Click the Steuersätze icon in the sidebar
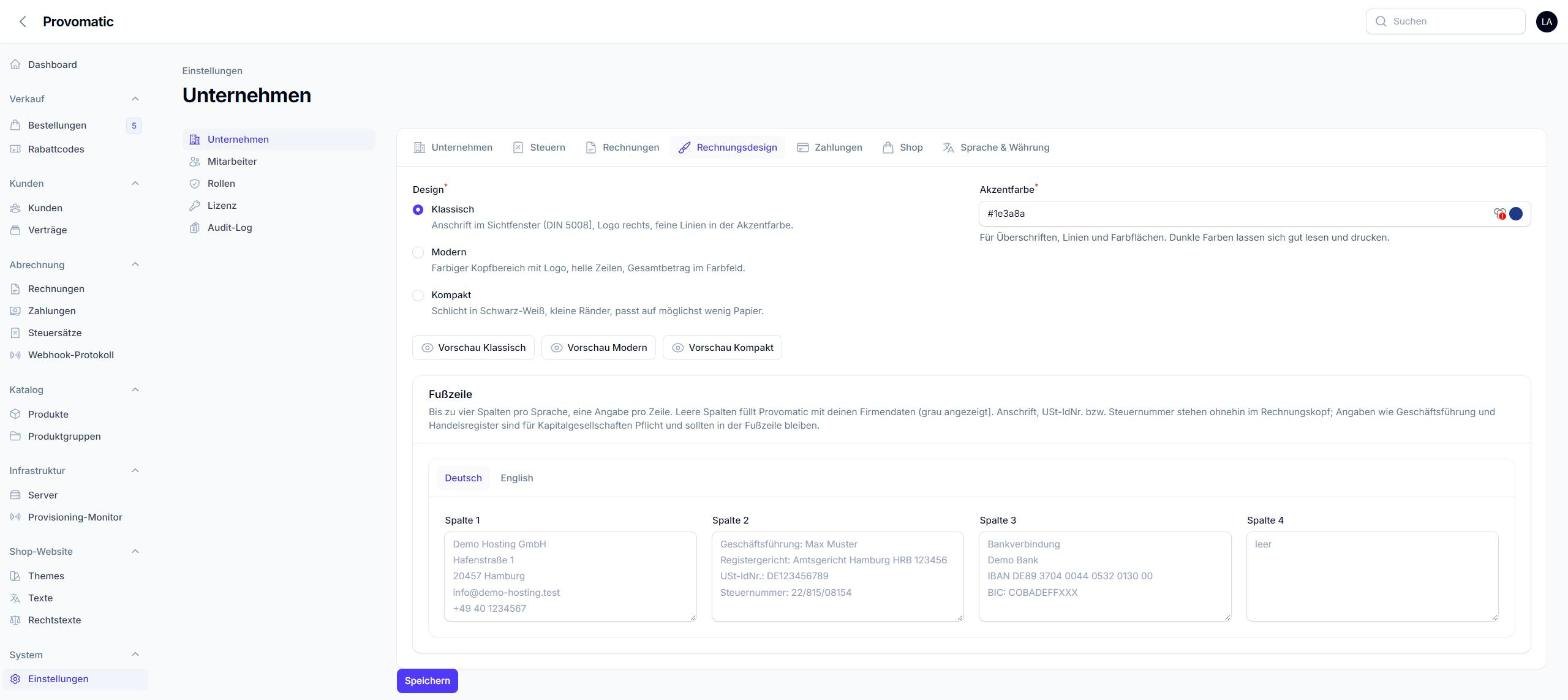1568x700 pixels. (x=15, y=333)
